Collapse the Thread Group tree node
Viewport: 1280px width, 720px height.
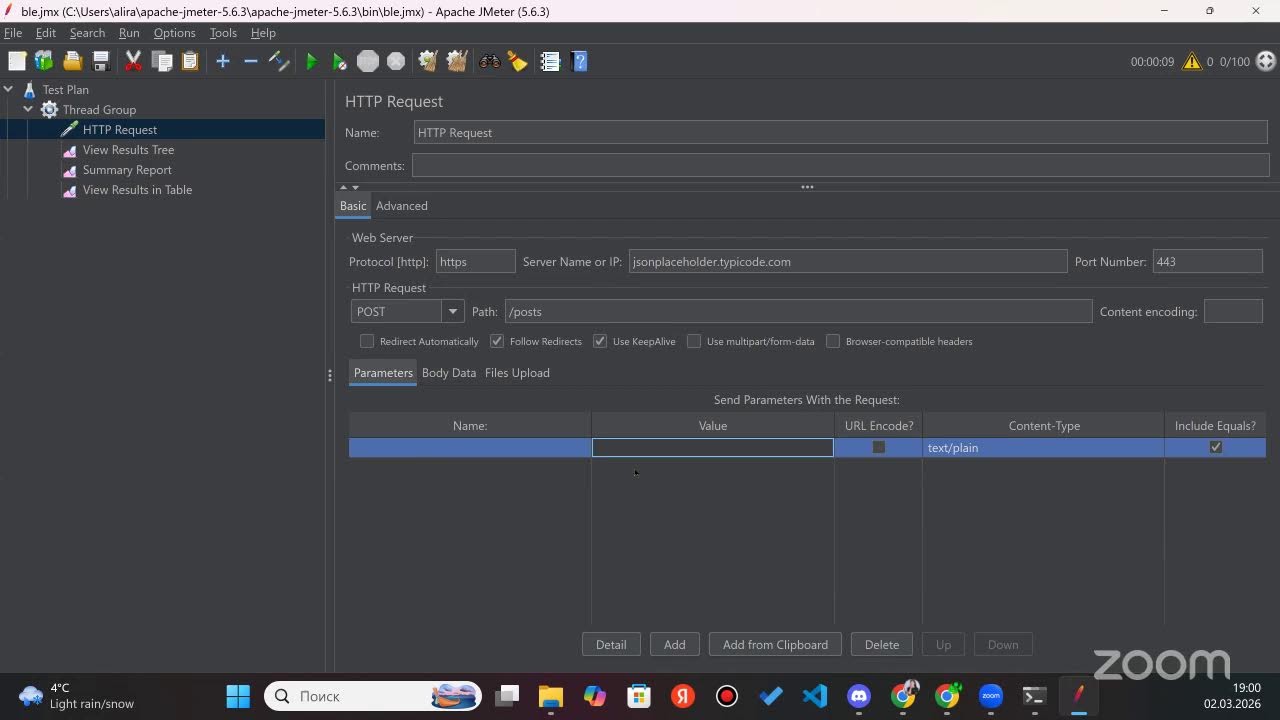coord(28,109)
